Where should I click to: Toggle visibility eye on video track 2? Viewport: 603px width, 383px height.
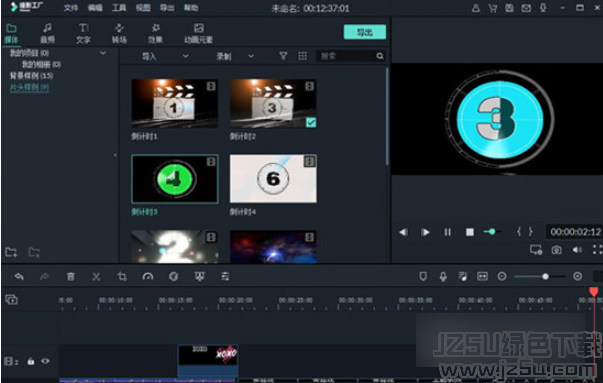click(45, 361)
